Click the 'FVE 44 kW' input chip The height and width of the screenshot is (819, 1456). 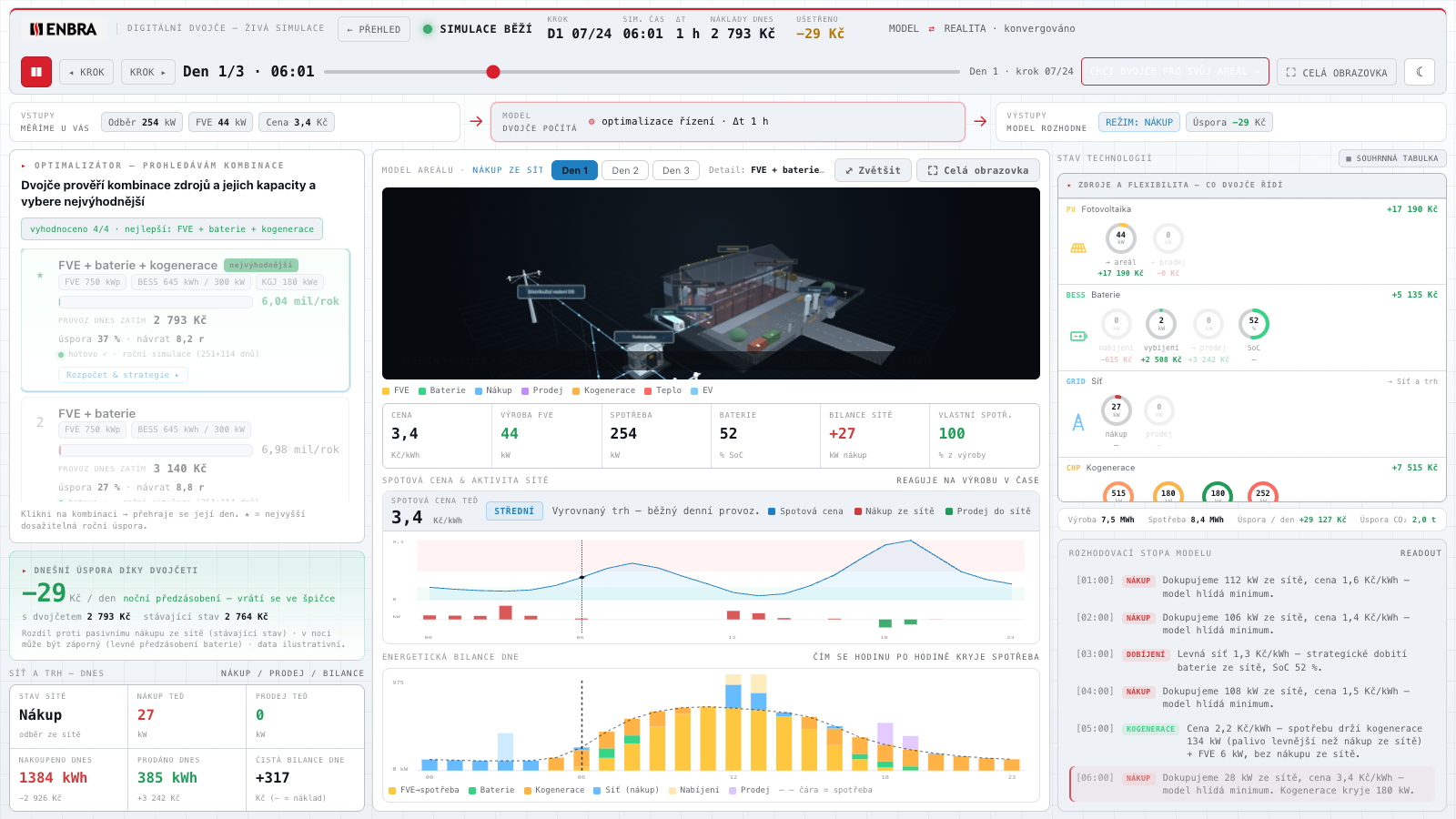click(221, 122)
